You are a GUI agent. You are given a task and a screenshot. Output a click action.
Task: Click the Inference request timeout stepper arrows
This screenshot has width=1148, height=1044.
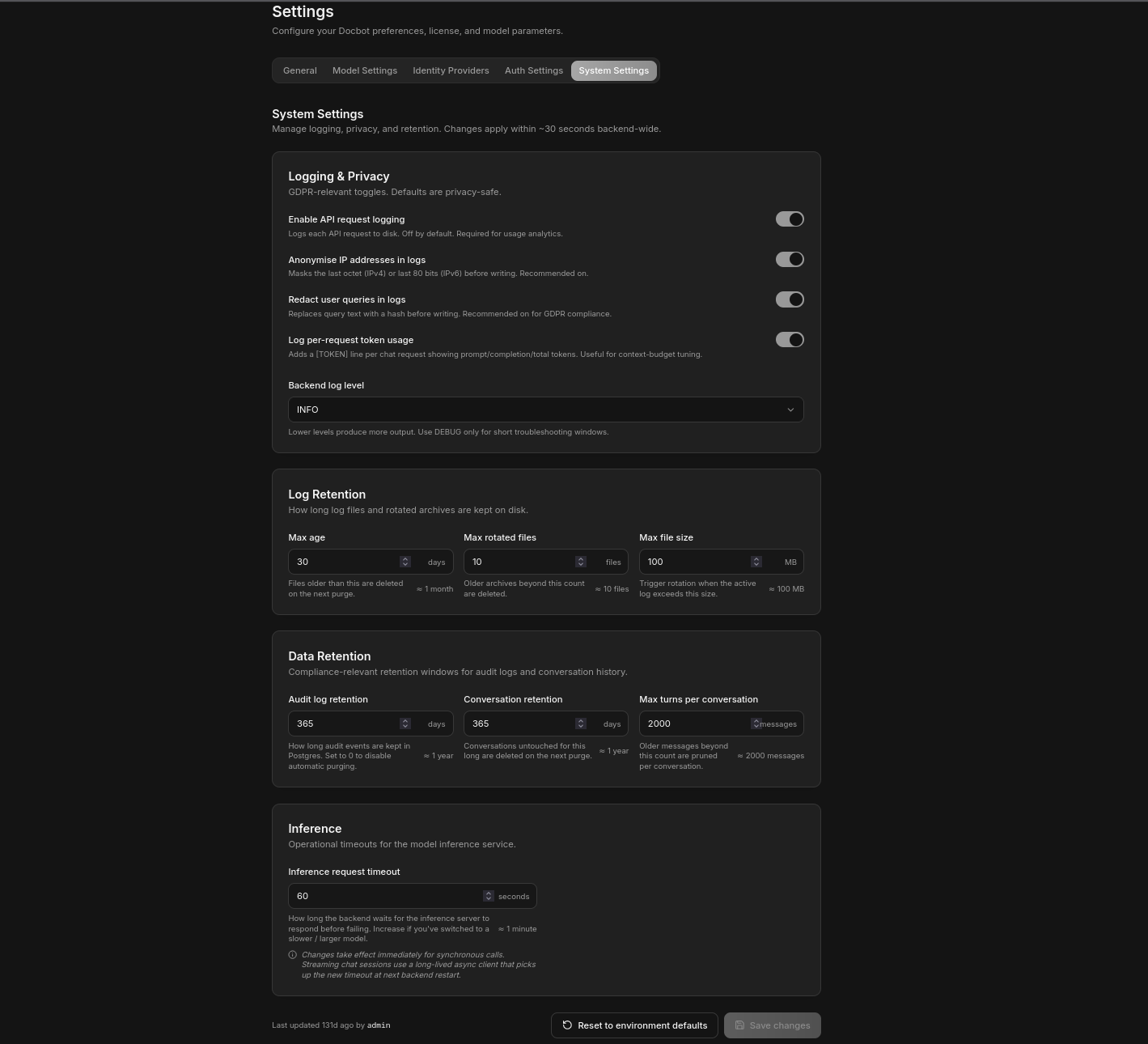coord(489,896)
